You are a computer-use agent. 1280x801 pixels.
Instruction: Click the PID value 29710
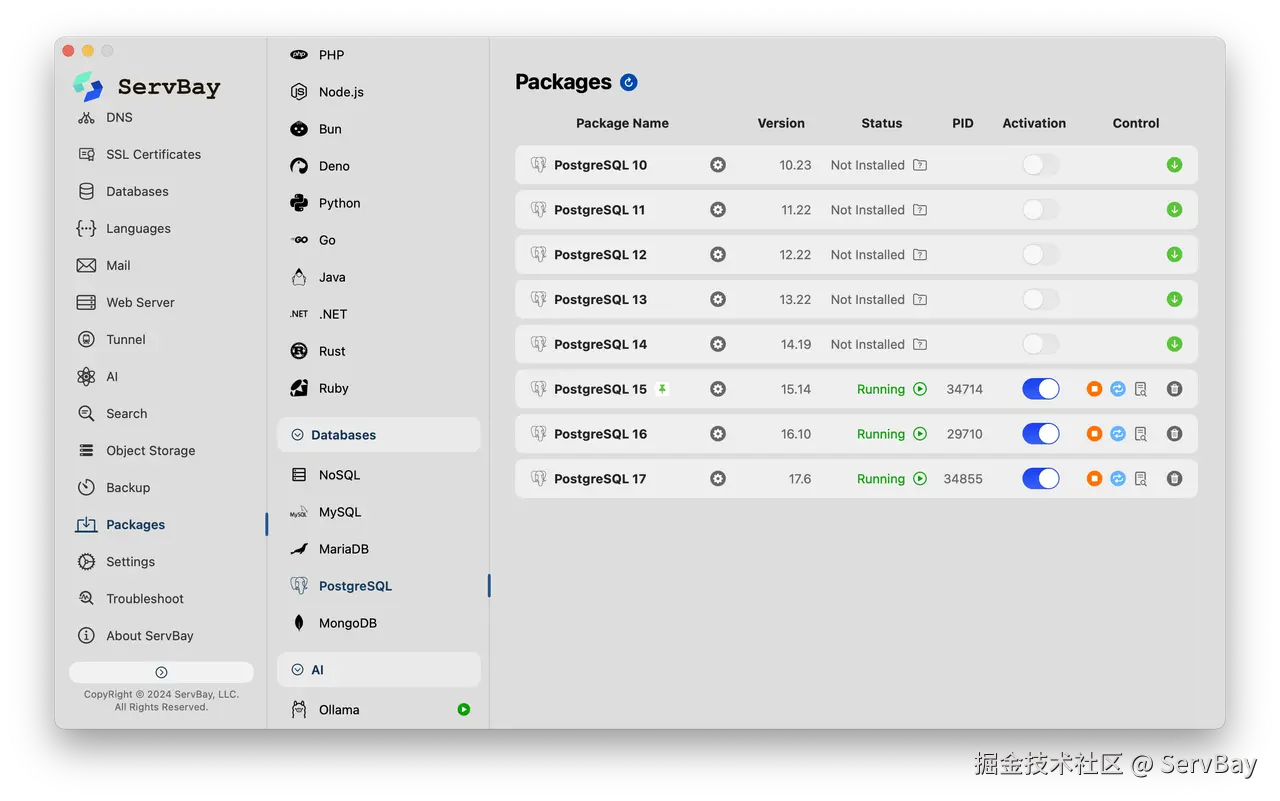pos(965,434)
